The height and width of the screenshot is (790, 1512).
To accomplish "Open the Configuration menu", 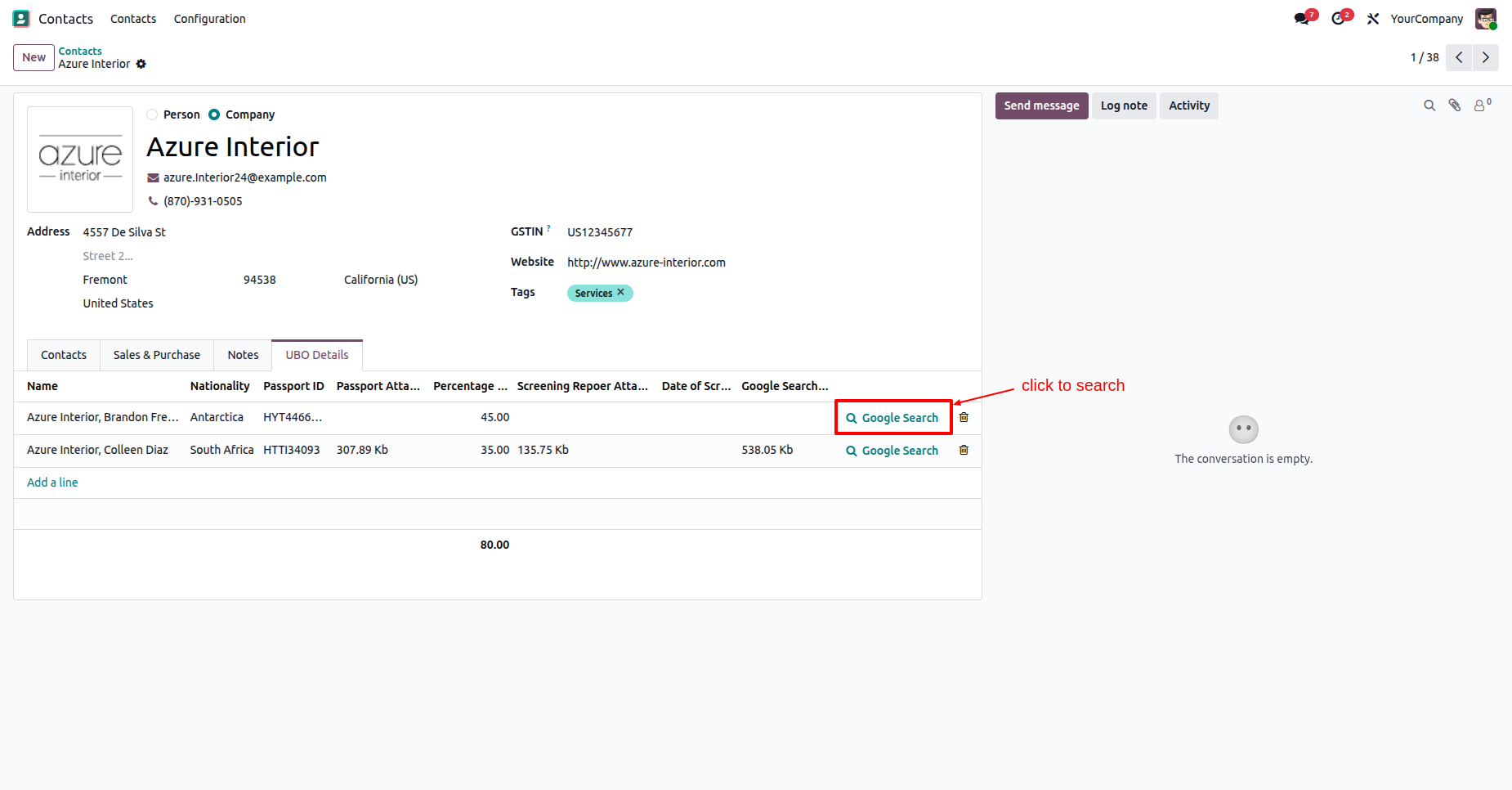I will [210, 19].
